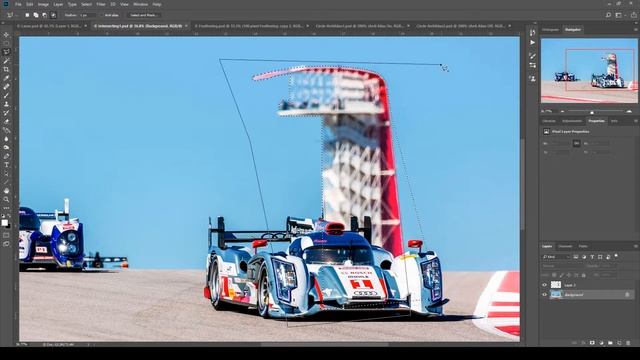Click Create new group folder icon
This screenshot has width=640, height=360.
[x=610, y=343]
